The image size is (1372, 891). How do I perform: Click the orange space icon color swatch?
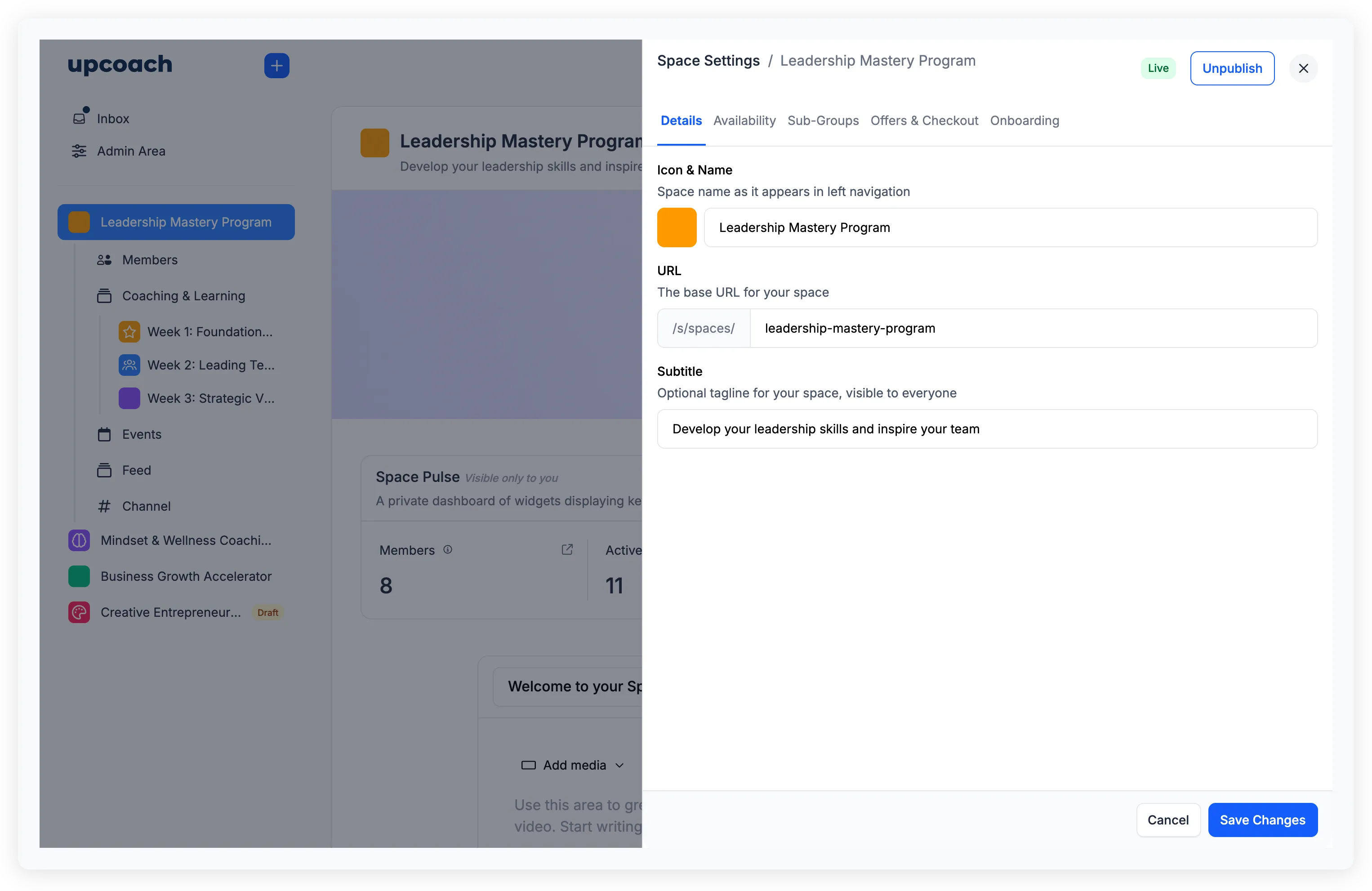click(x=677, y=227)
